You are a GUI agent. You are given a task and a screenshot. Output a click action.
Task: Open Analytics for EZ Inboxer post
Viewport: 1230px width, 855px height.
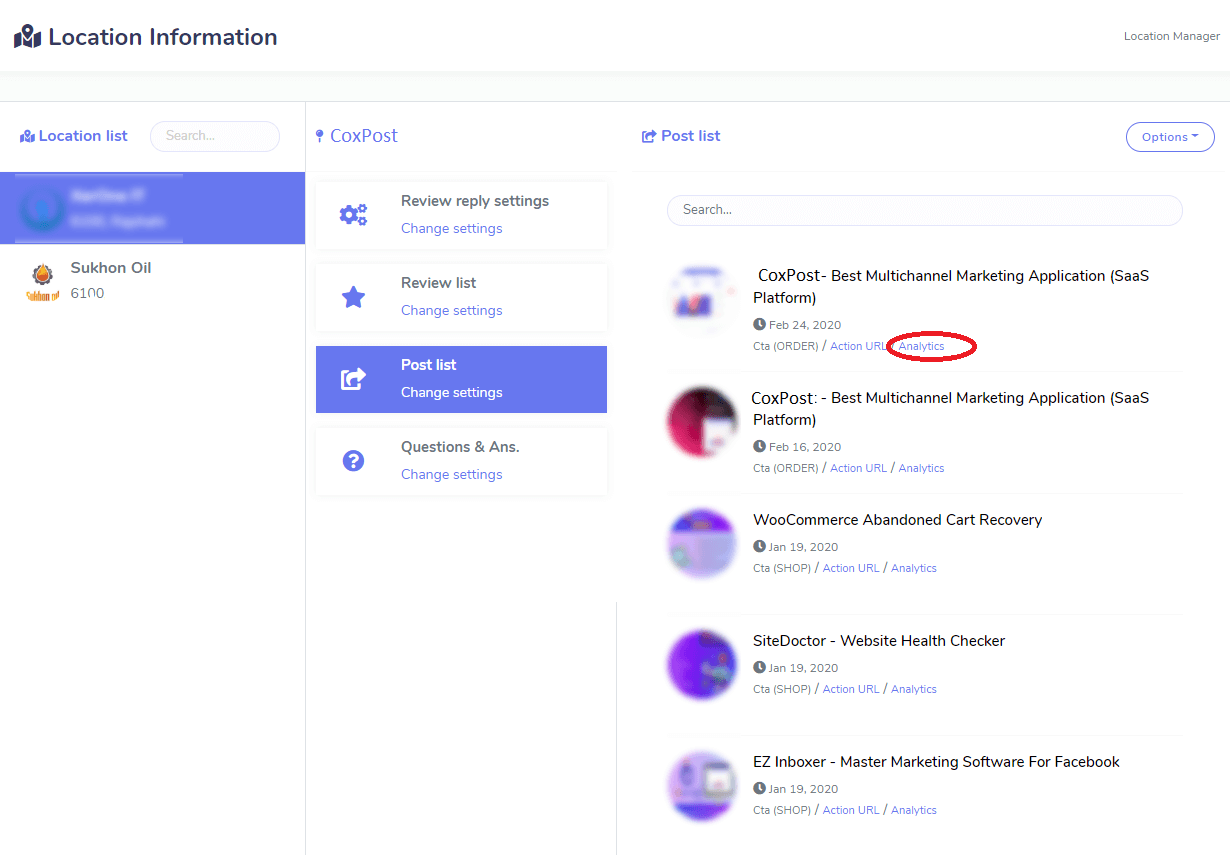click(x=913, y=810)
